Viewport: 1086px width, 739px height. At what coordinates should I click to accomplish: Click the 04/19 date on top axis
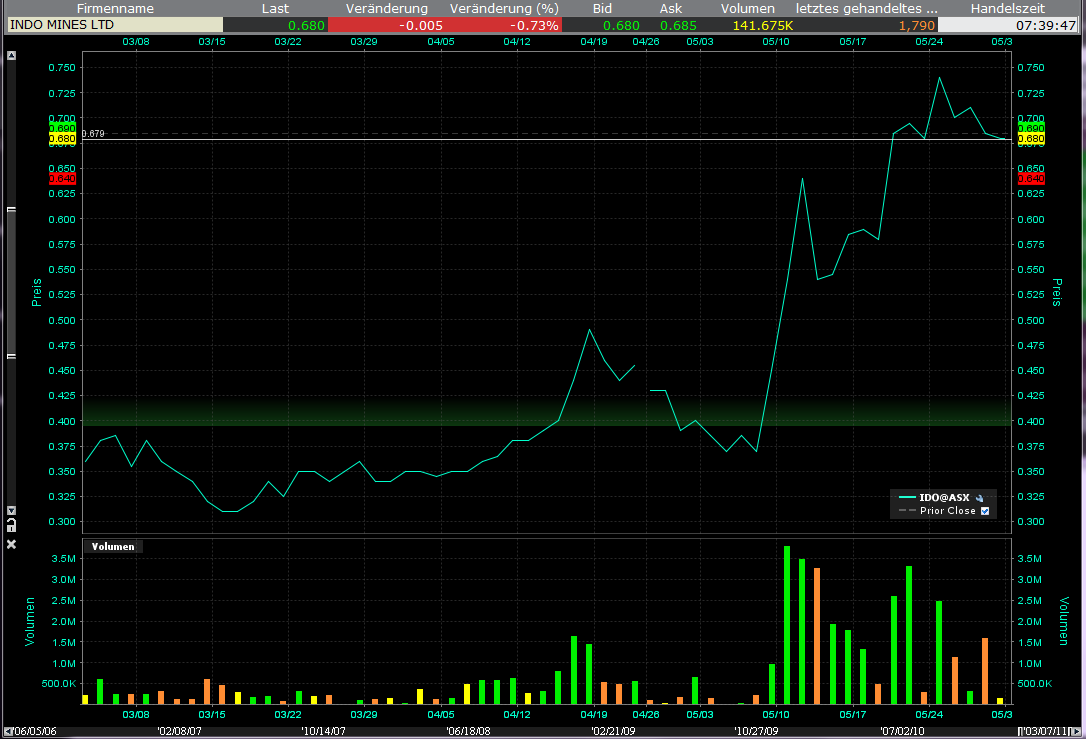[x=594, y=42]
